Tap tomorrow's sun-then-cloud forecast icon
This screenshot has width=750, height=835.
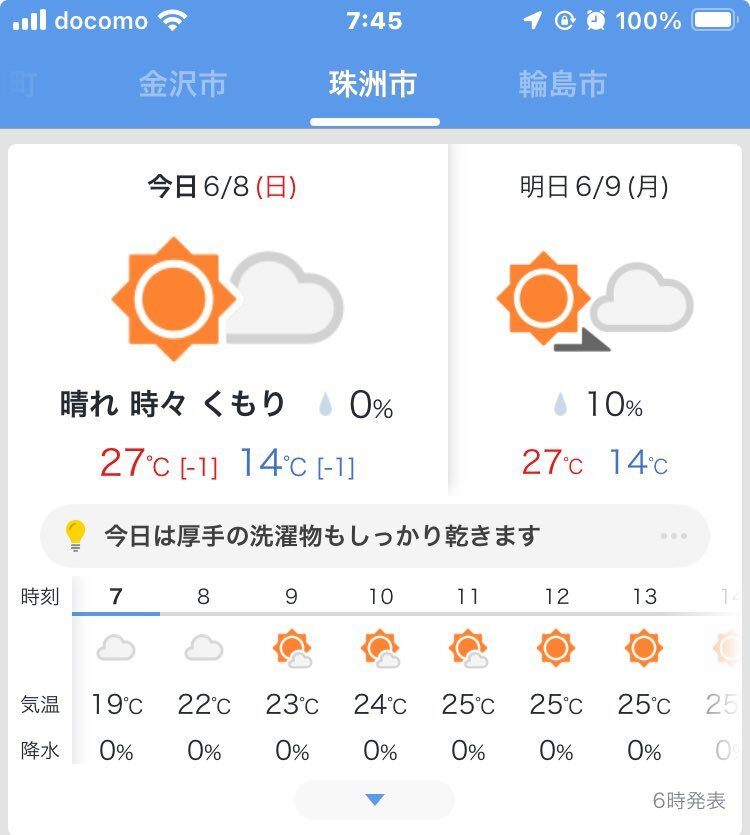coord(595,301)
